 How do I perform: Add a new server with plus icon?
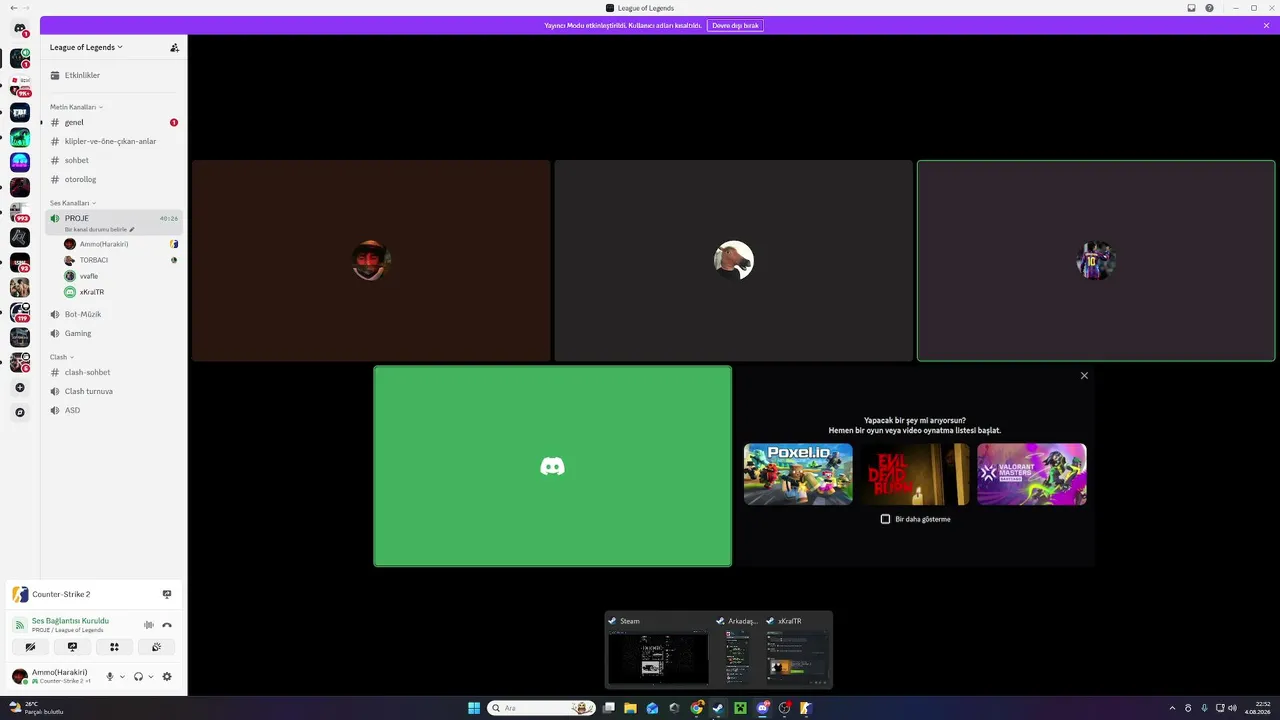tap(20, 388)
